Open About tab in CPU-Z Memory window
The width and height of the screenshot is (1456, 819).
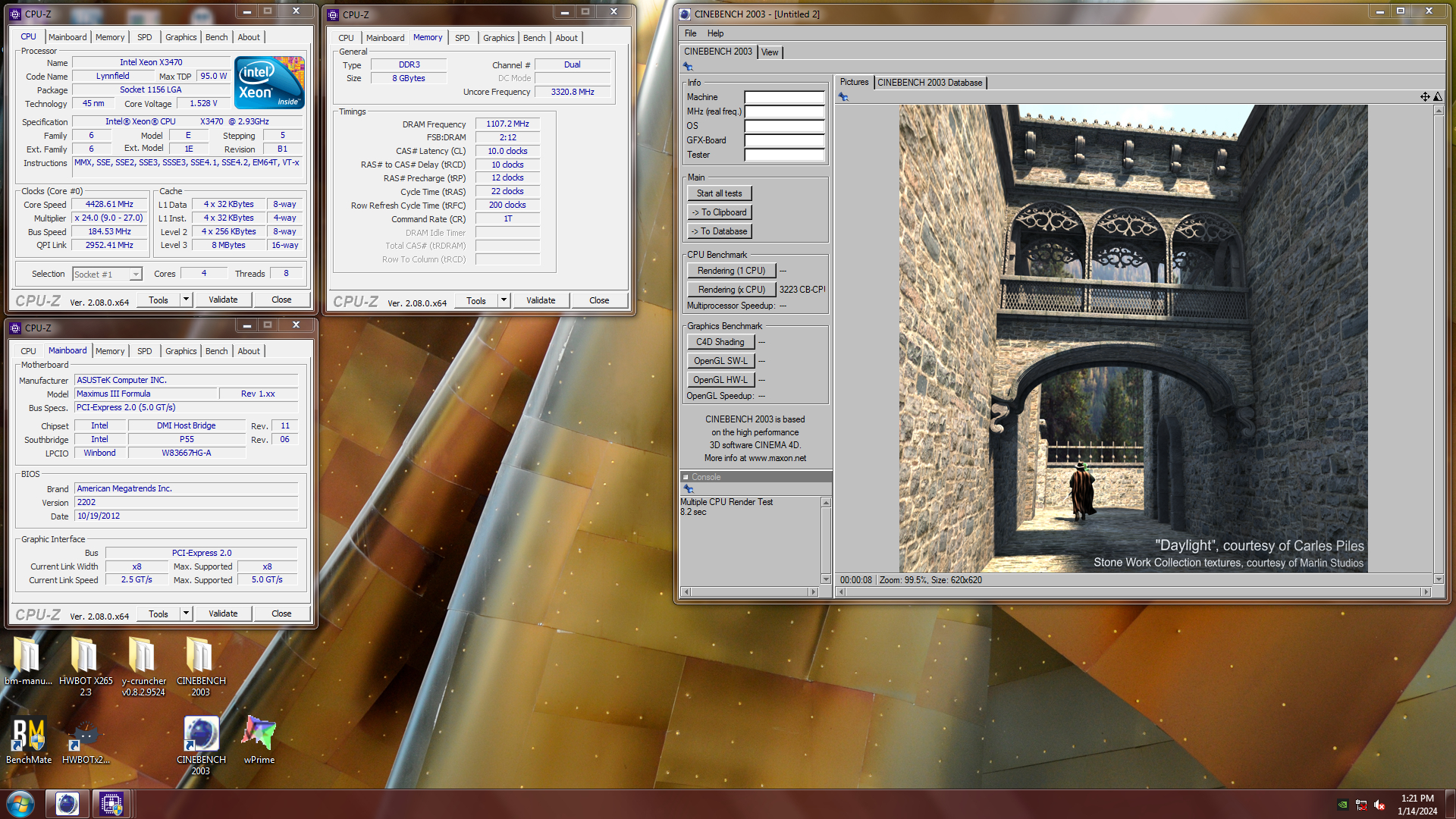566,38
